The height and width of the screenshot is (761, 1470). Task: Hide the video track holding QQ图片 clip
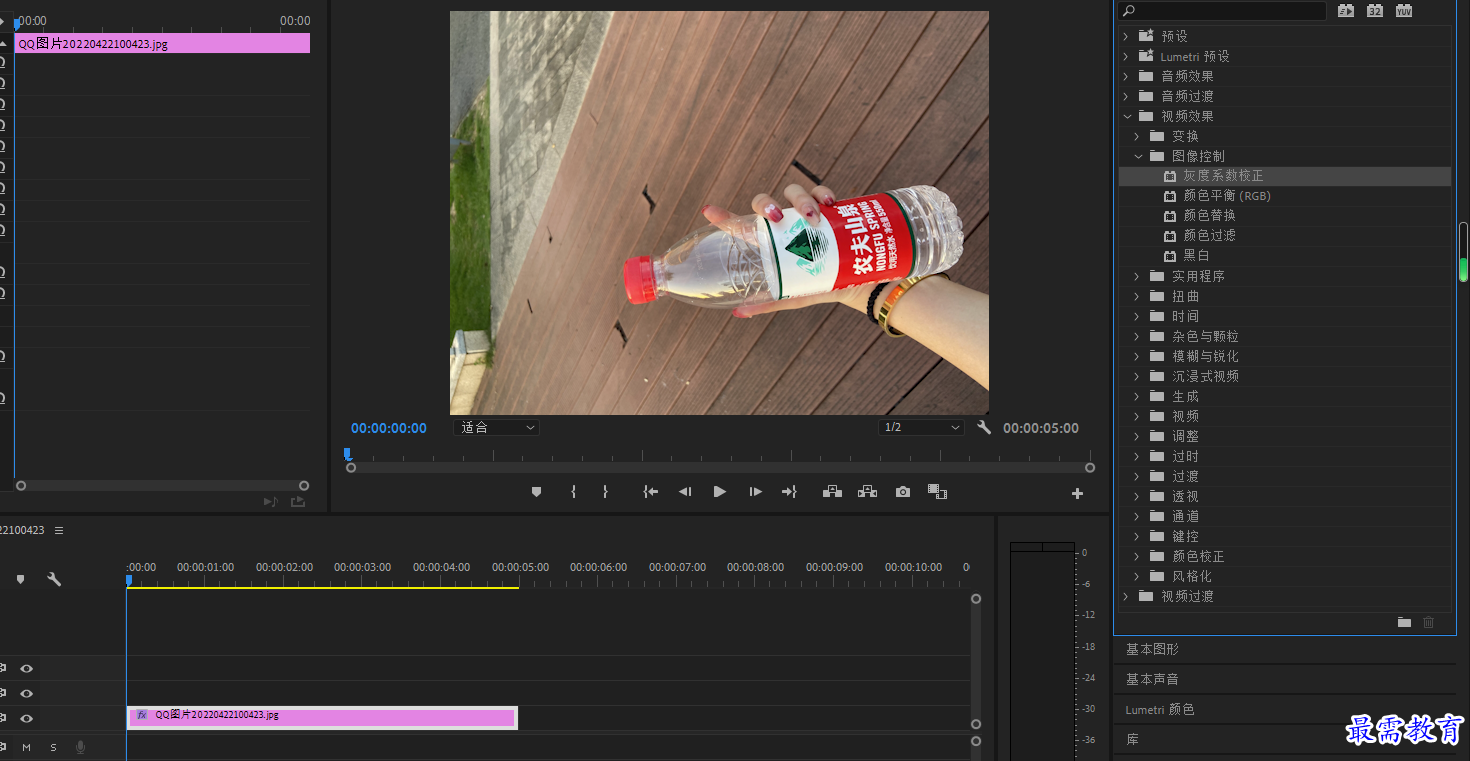tap(27, 718)
